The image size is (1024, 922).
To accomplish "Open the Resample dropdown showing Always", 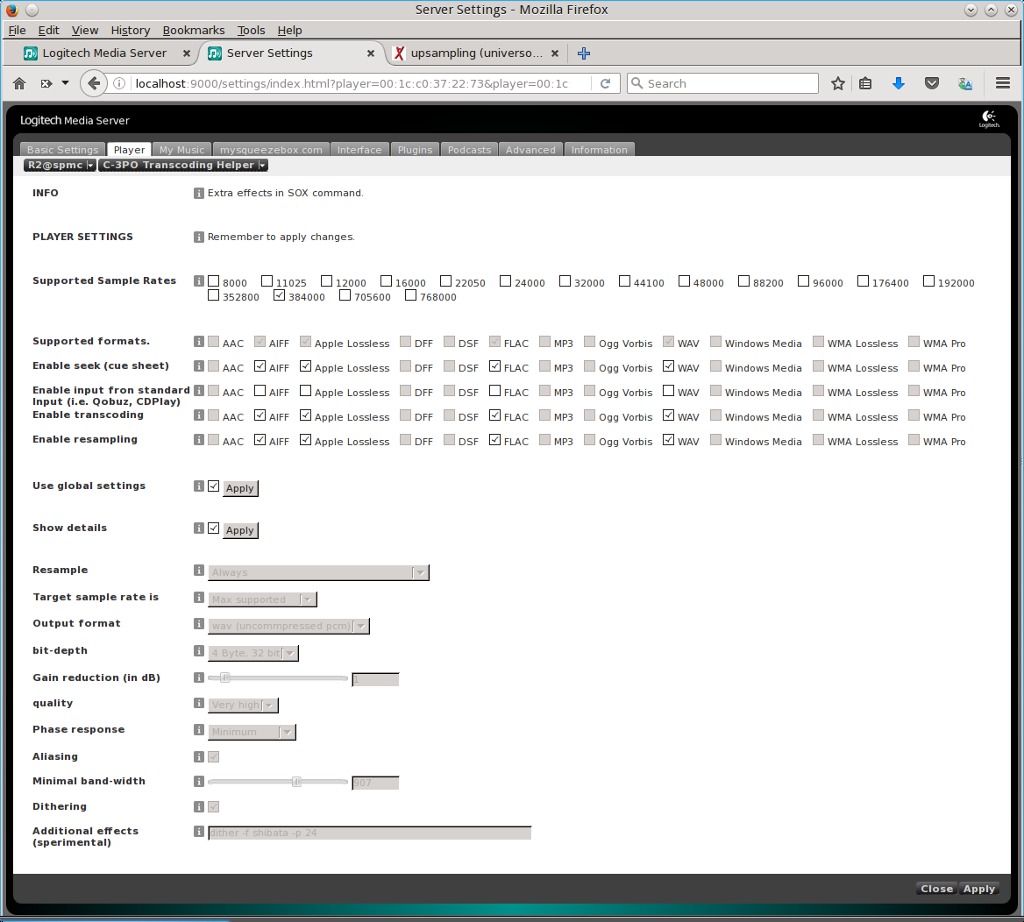I will click(x=319, y=573).
